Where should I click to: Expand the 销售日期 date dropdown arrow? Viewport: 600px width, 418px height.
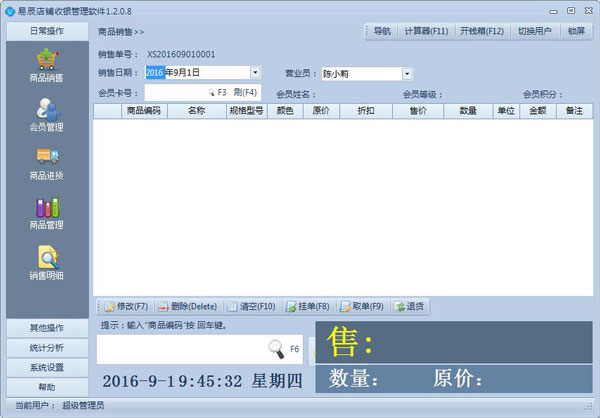[x=255, y=72]
